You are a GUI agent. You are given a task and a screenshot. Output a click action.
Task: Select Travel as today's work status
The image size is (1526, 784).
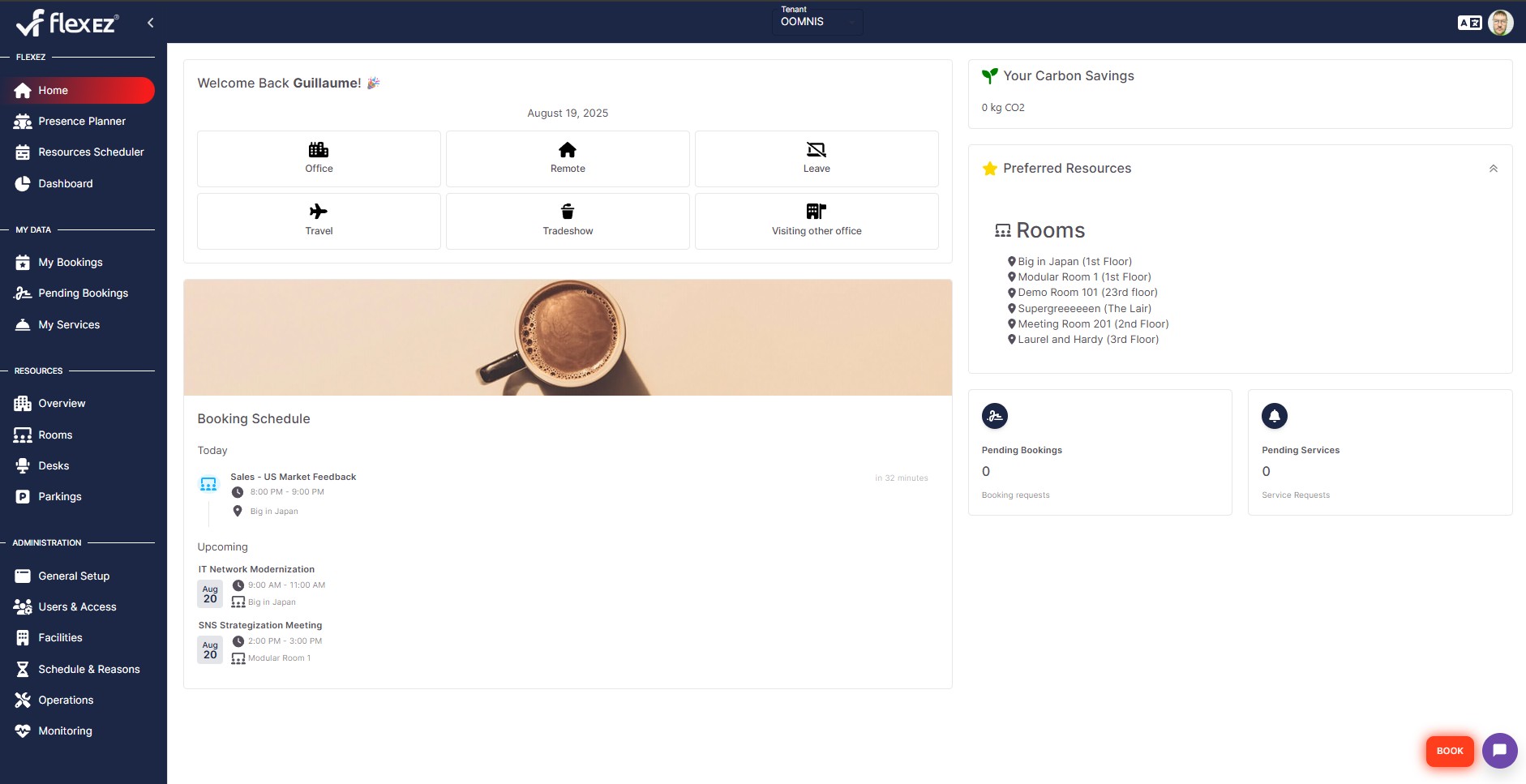(319, 221)
